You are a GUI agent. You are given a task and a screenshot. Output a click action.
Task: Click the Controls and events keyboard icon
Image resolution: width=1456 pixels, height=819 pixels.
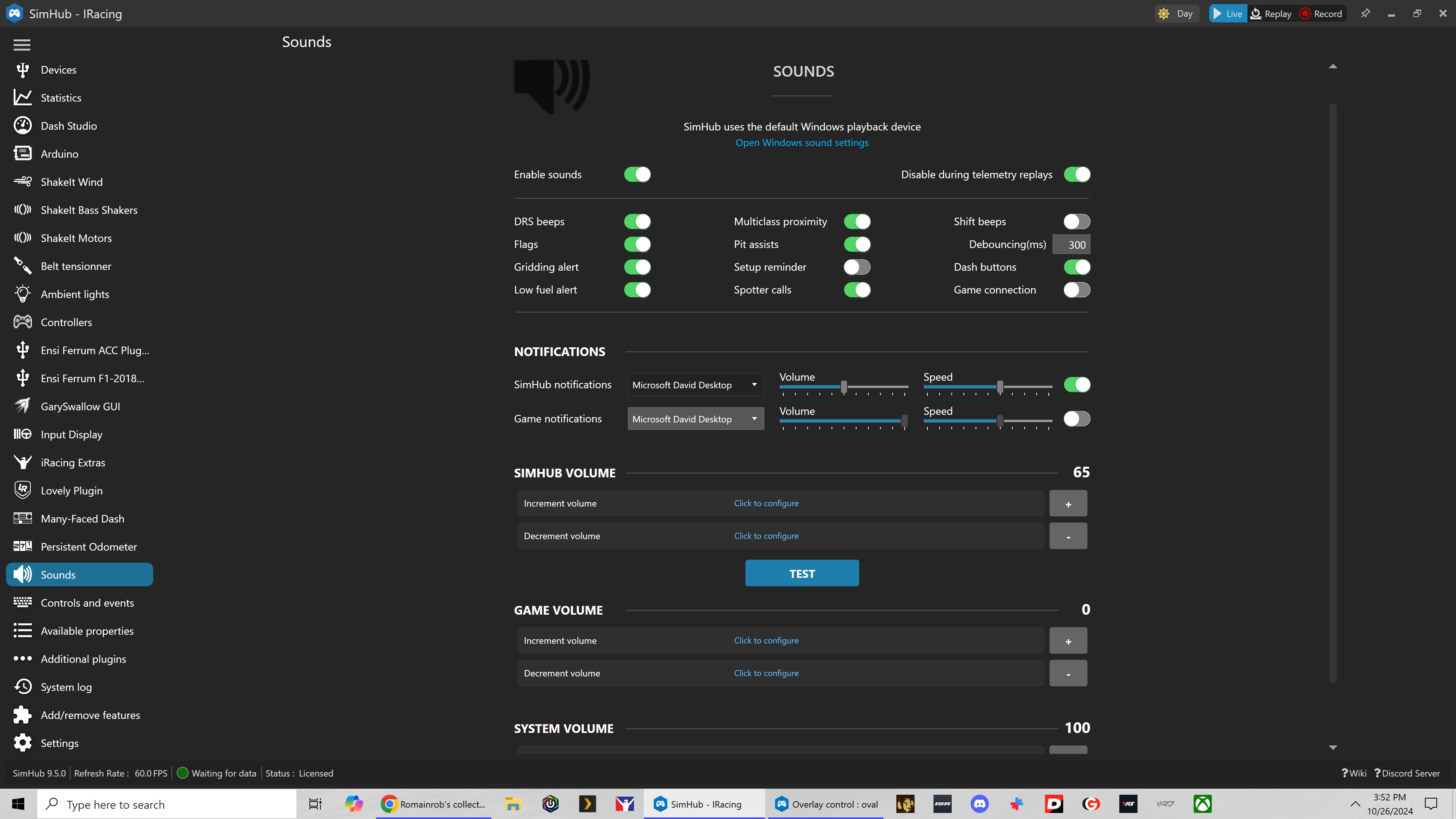(x=23, y=602)
